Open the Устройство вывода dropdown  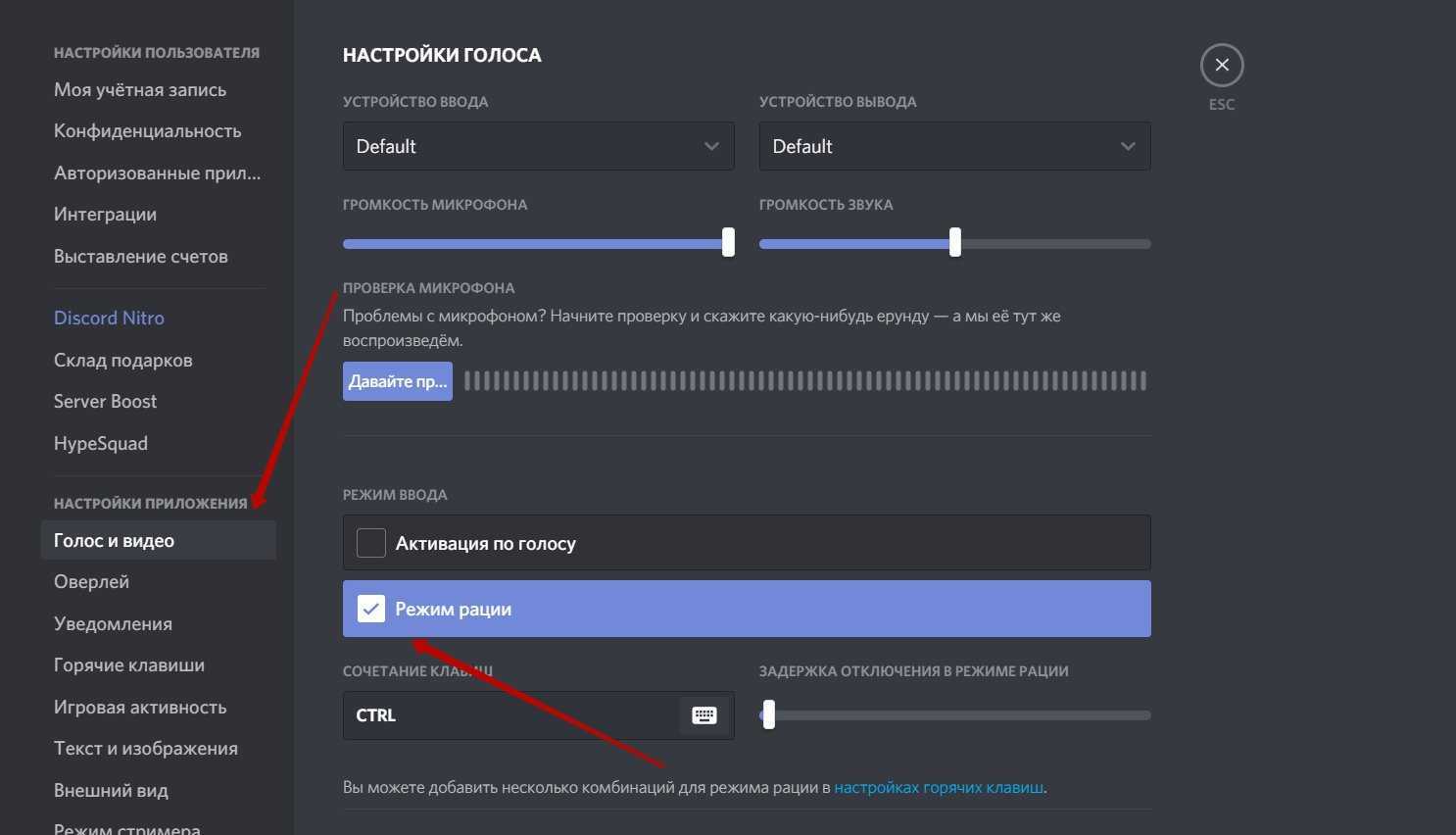954,146
